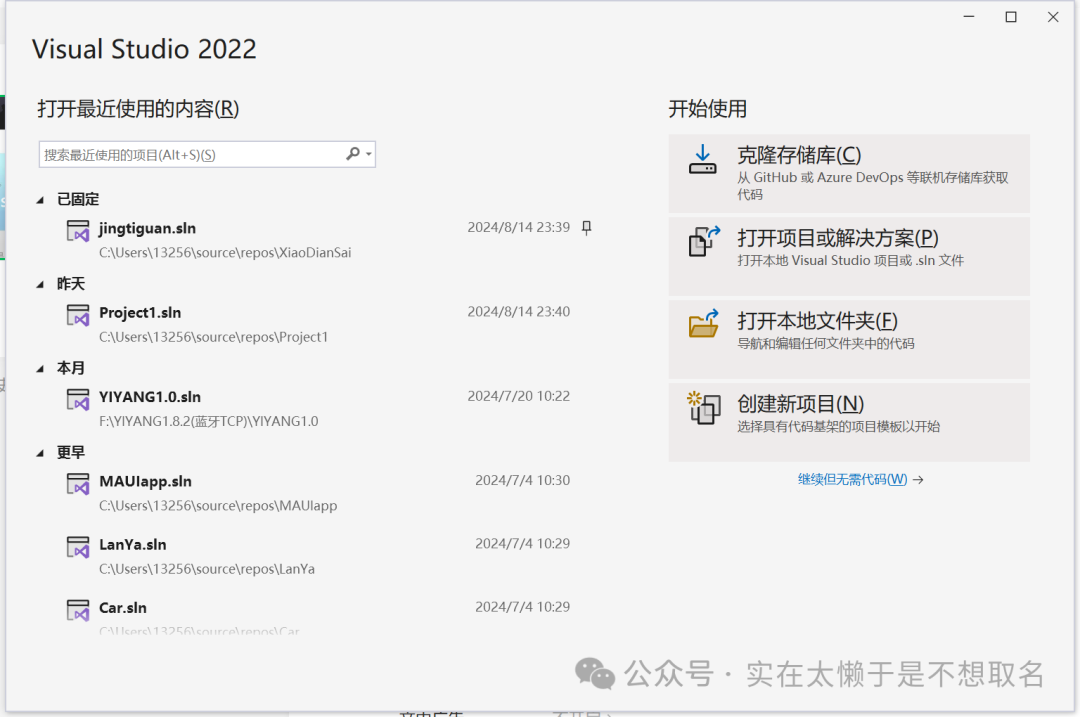Collapse the 昨天 group
Screen dimensions: 1080x717
pos(40,284)
